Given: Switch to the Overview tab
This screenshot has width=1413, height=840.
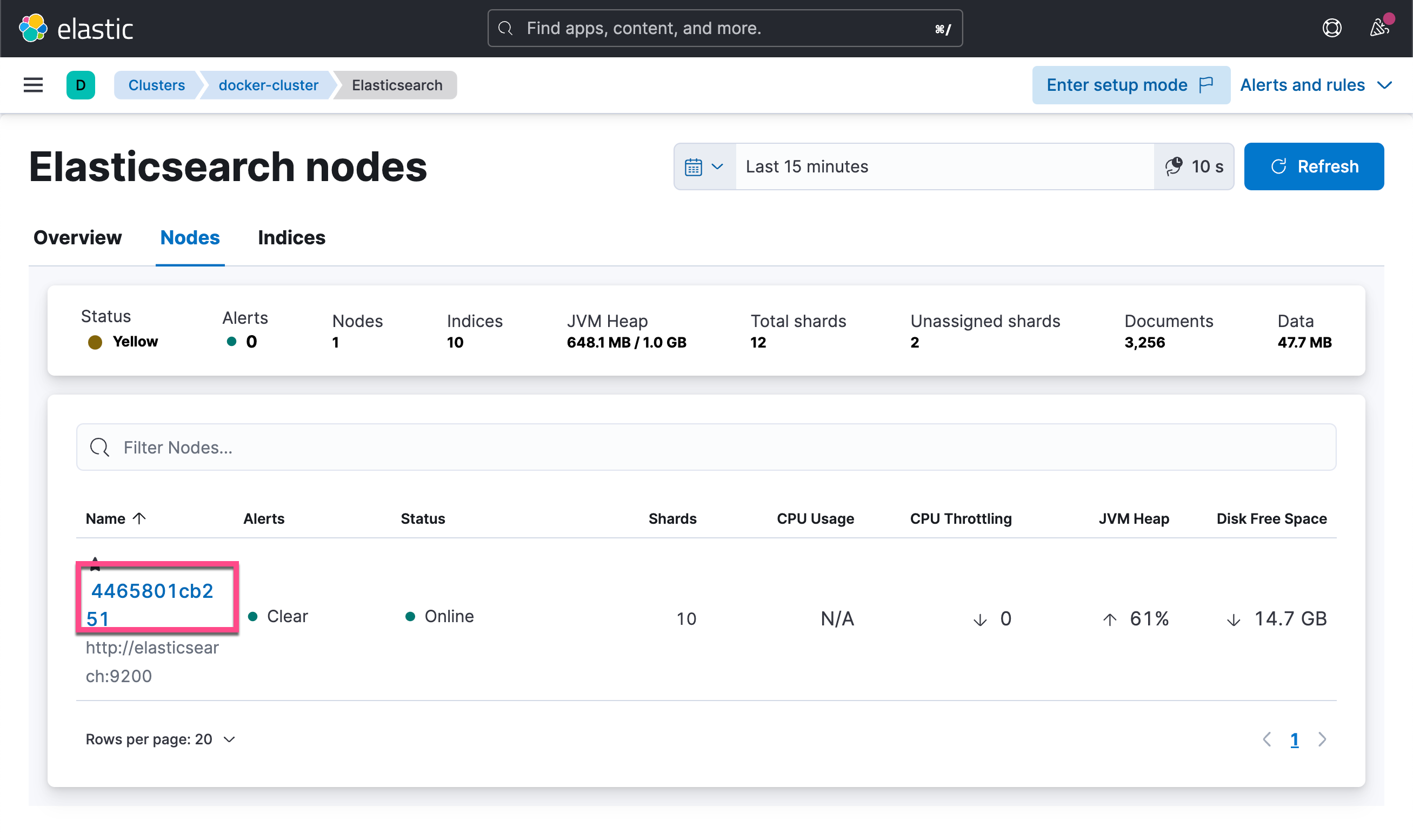Looking at the screenshot, I should click(77, 238).
